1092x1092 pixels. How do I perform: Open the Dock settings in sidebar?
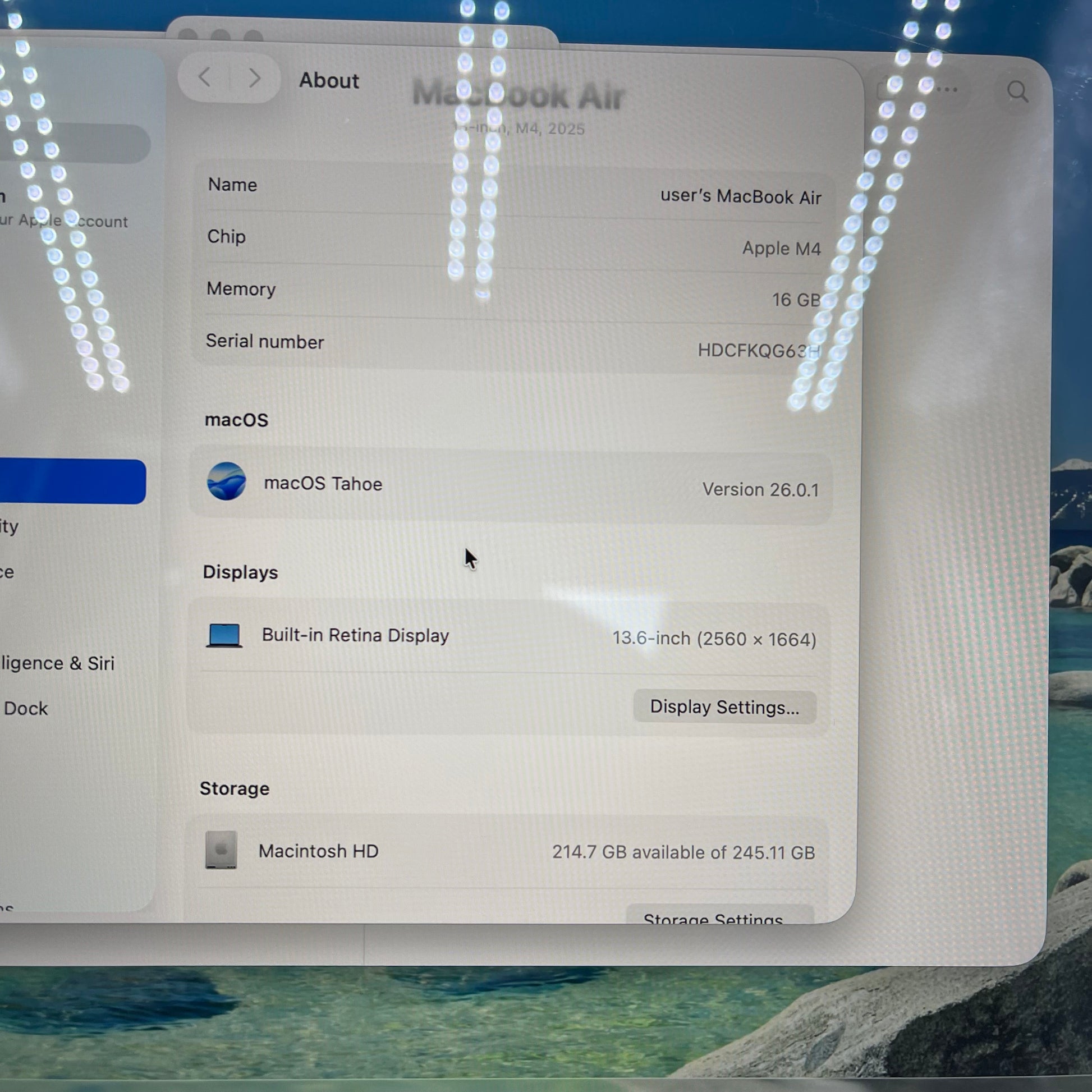point(25,709)
